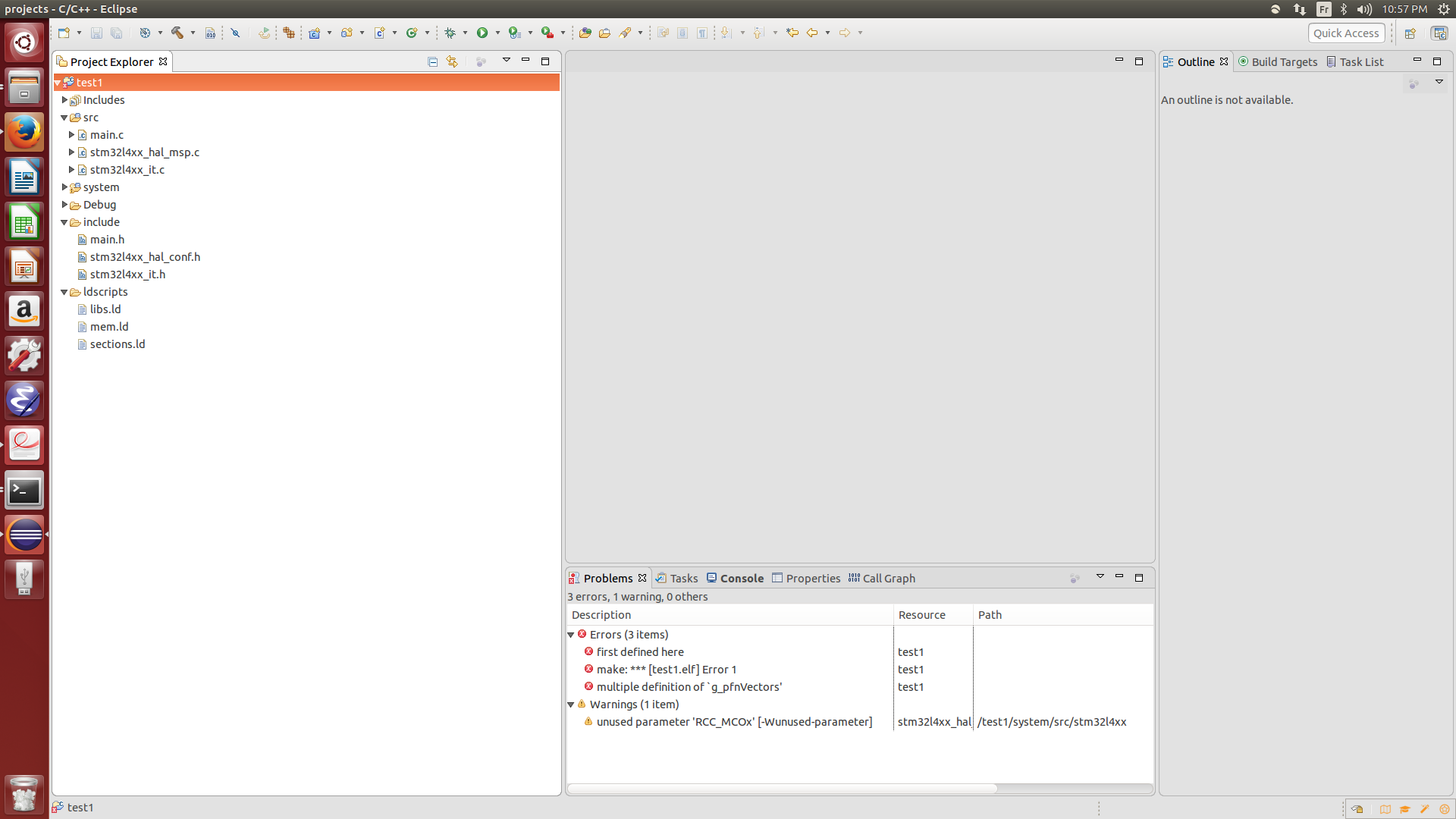1456x819 pixels.
Task: Switch to the Build Targets tab
Action: point(1278,61)
